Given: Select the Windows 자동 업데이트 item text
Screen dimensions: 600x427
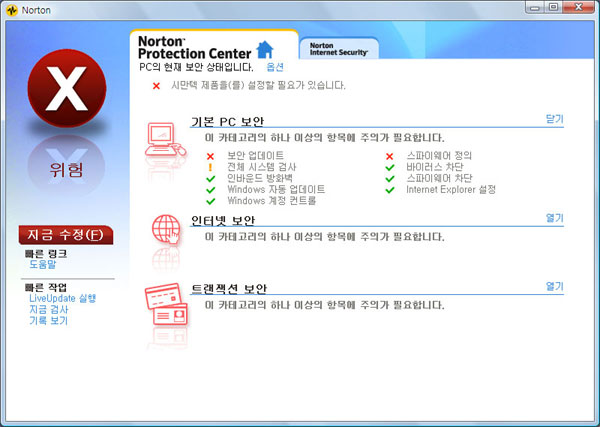Looking at the screenshot, I should [x=276, y=189].
